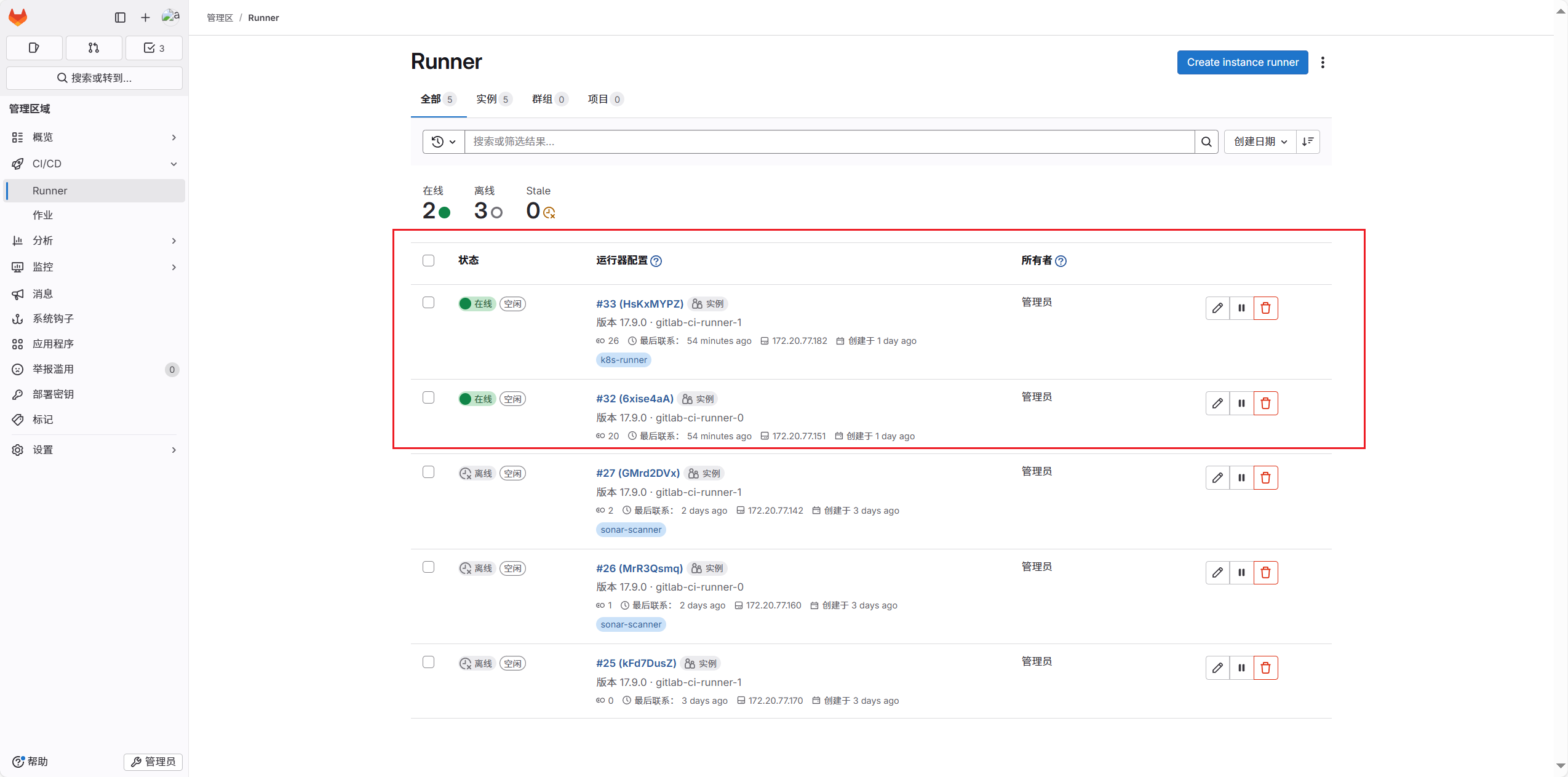This screenshot has height=777, width=1568.
Task: Edit runner #33 with the pencil icon
Action: click(1217, 308)
